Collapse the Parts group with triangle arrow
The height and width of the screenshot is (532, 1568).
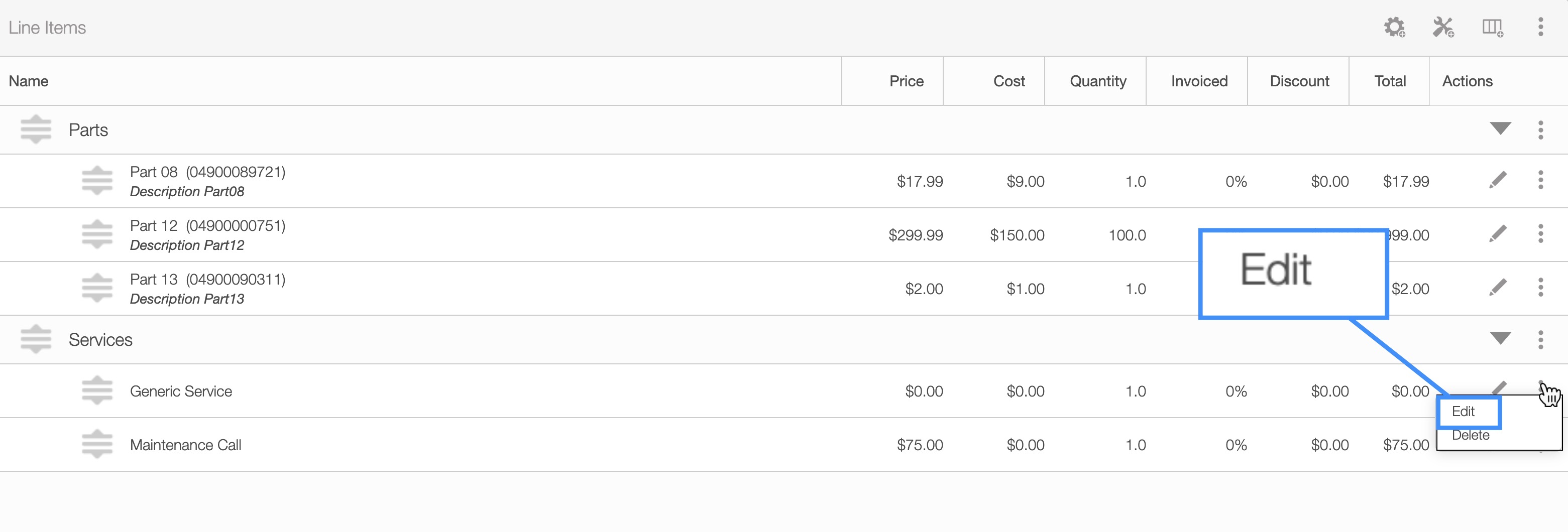(1500, 129)
